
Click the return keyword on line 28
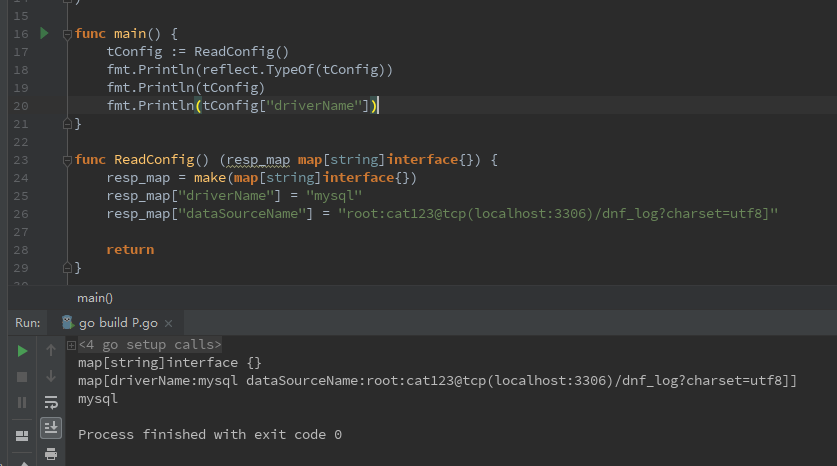click(130, 250)
